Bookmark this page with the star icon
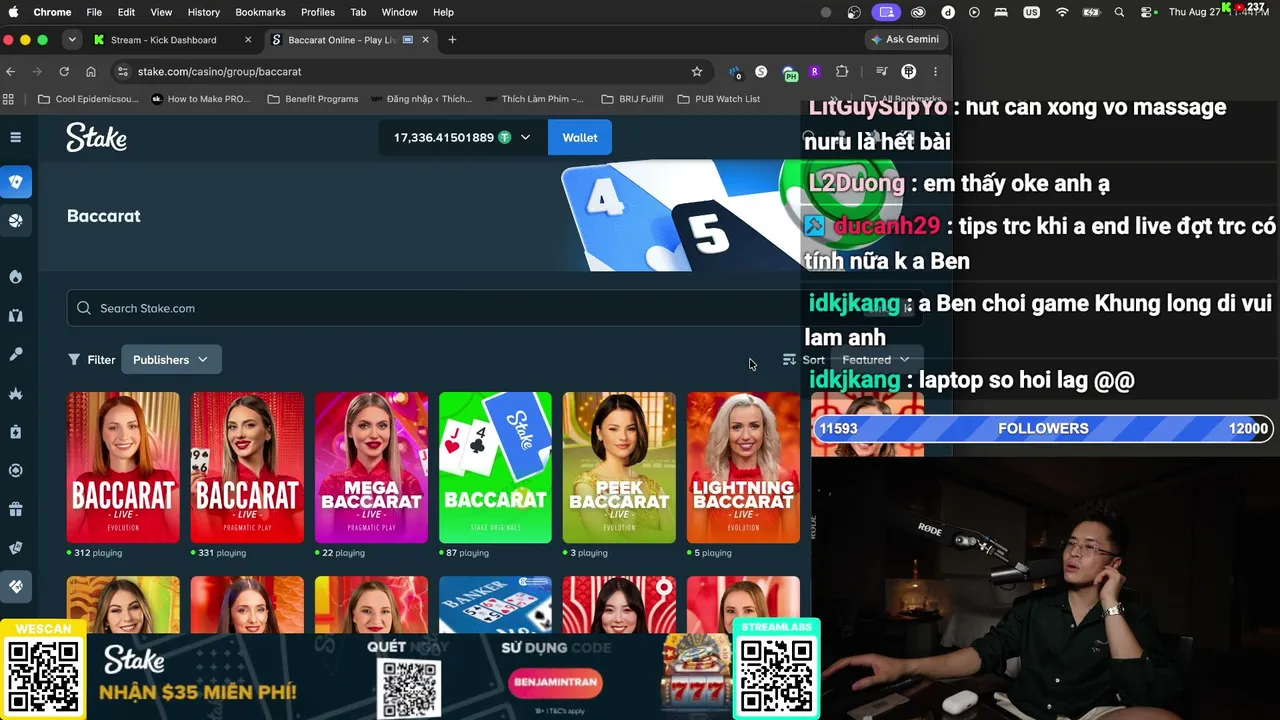The image size is (1280, 720). pyautogui.click(x=697, y=72)
